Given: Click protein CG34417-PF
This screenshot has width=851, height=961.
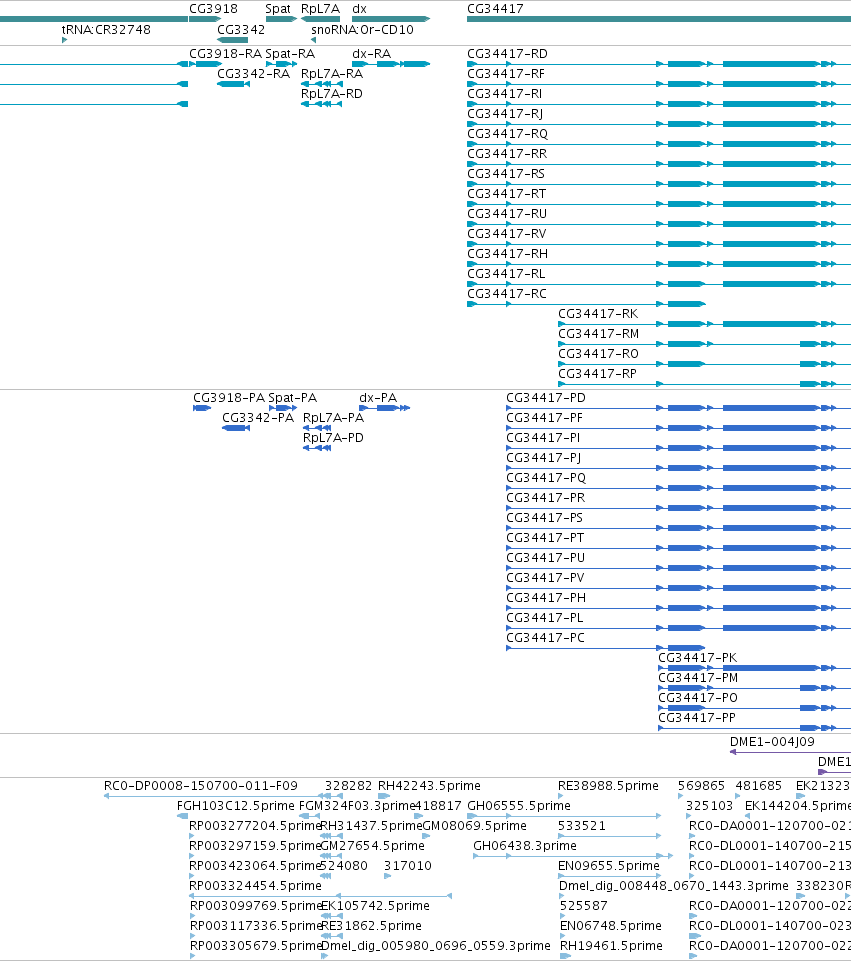Looking at the screenshot, I should tap(544, 418).
